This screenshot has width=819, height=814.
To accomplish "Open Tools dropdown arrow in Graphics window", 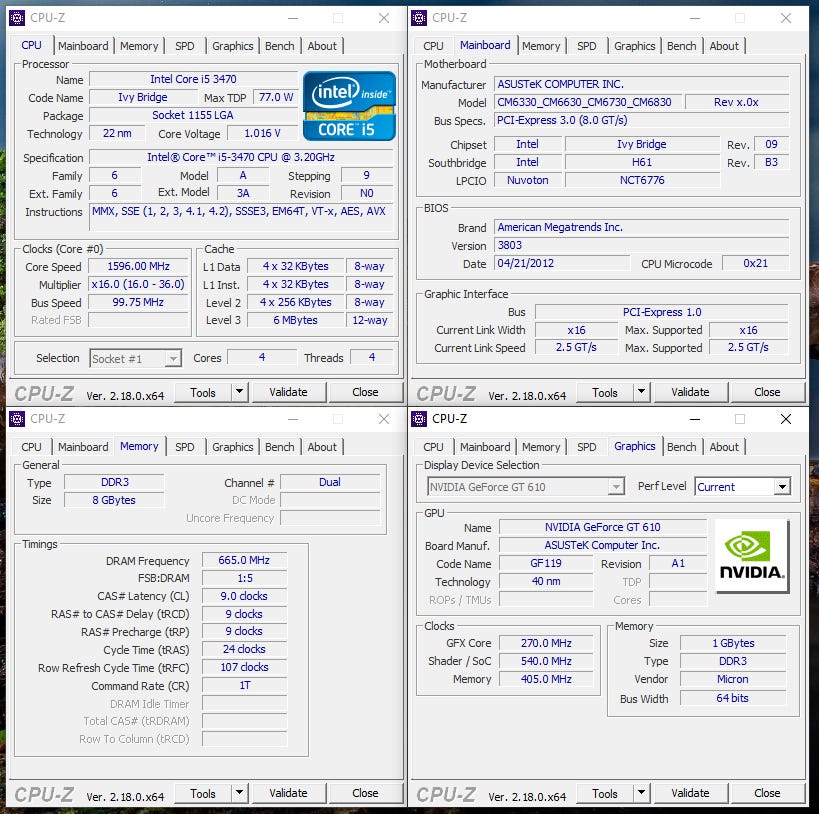I will coord(641,792).
